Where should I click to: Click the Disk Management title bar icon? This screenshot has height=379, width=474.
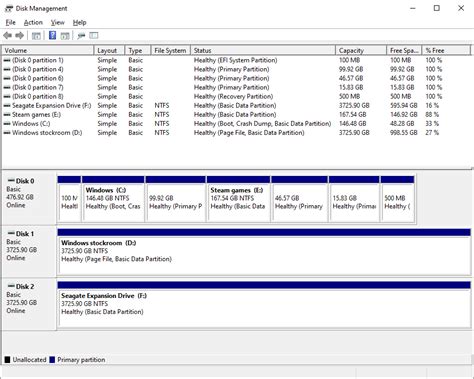point(9,8)
